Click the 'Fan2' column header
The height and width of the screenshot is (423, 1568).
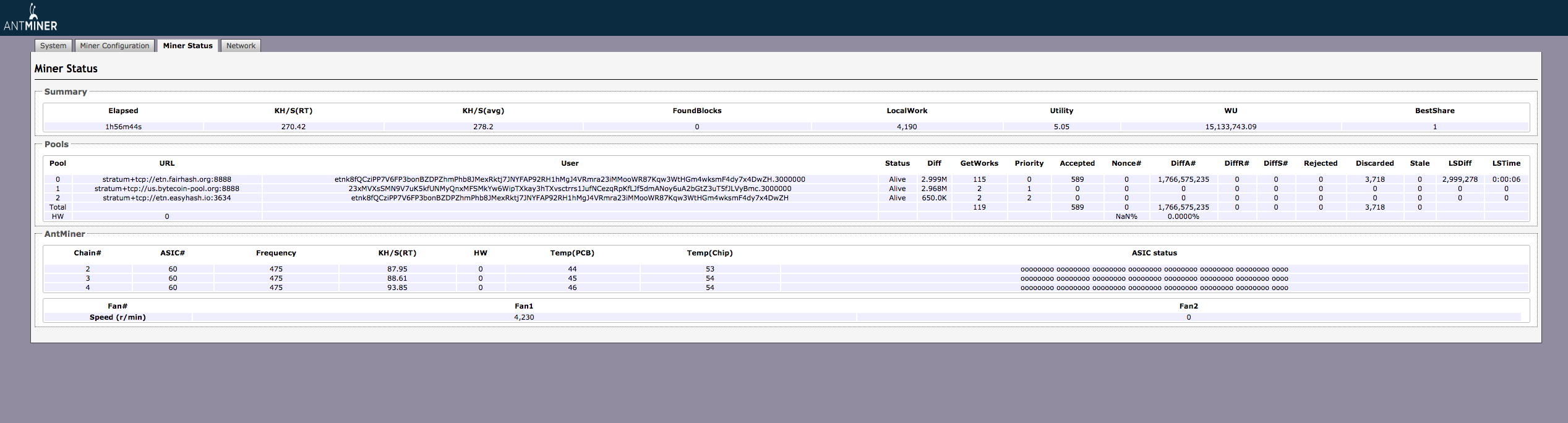pyautogui.click(x=1189, y=306)
